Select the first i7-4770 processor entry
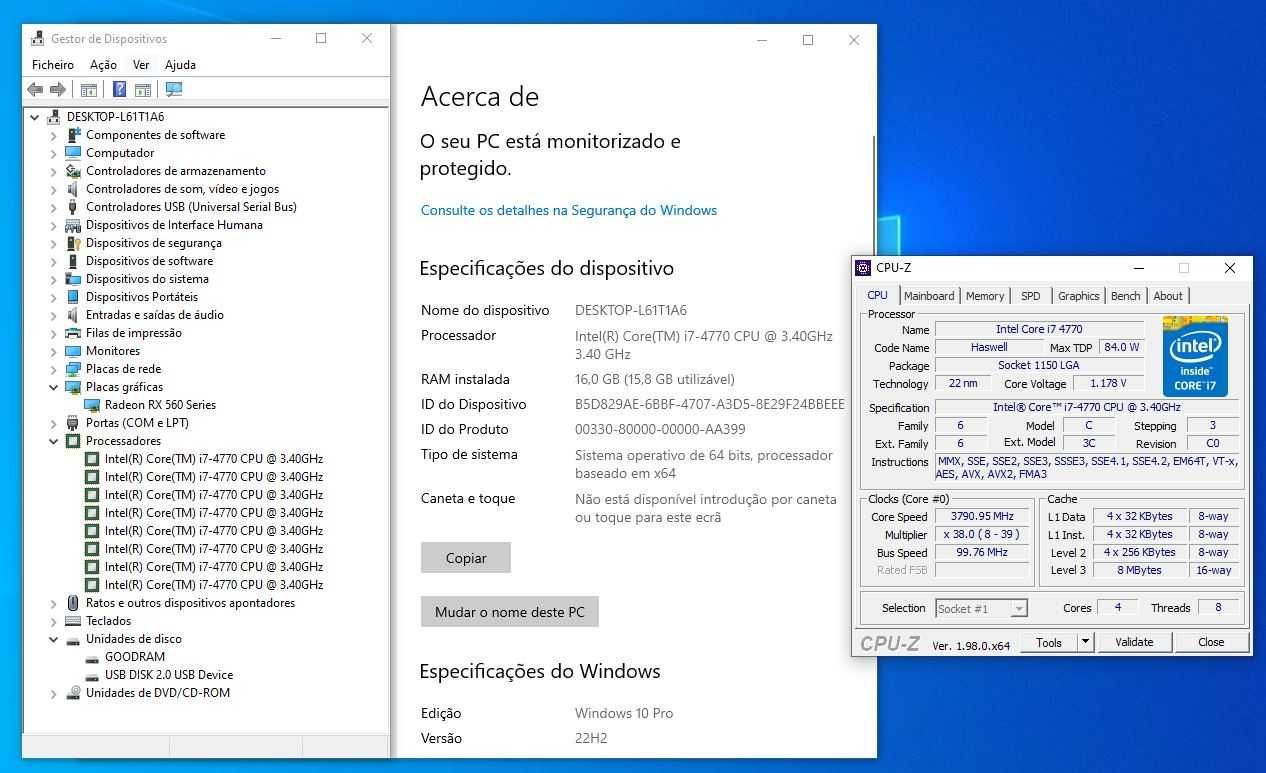1266x773 pixels. pos(214,459)
